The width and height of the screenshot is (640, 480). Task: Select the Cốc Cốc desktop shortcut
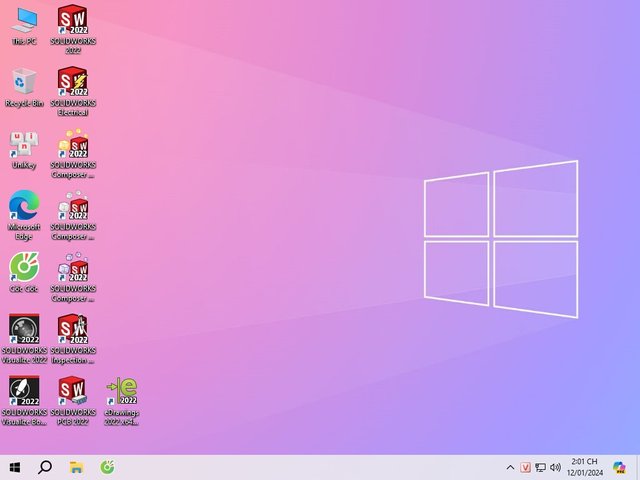pyautogui.click(x=24, y=272)
